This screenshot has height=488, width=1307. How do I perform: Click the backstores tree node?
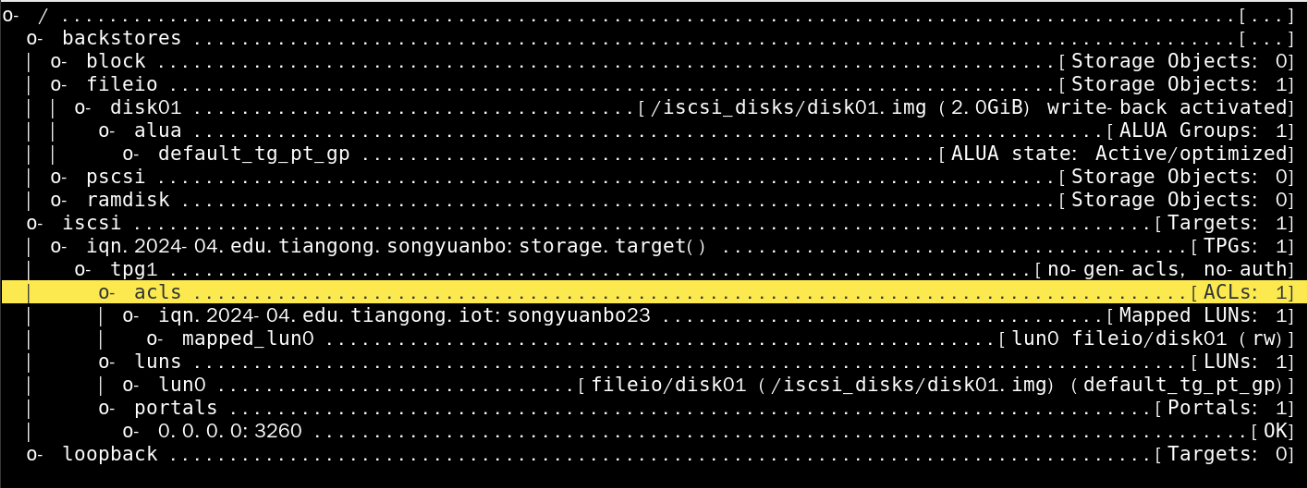tap(121, 38)
